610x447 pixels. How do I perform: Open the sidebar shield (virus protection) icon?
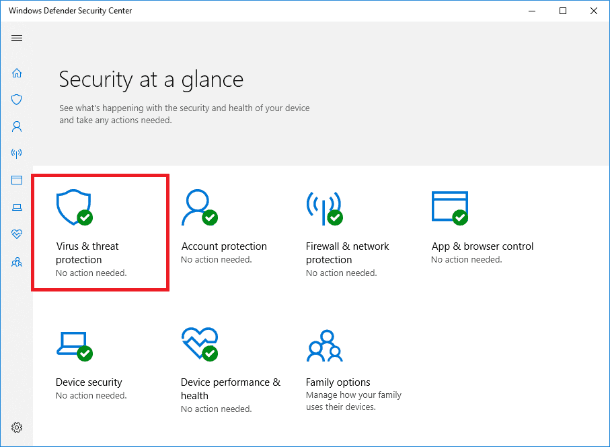17,100
